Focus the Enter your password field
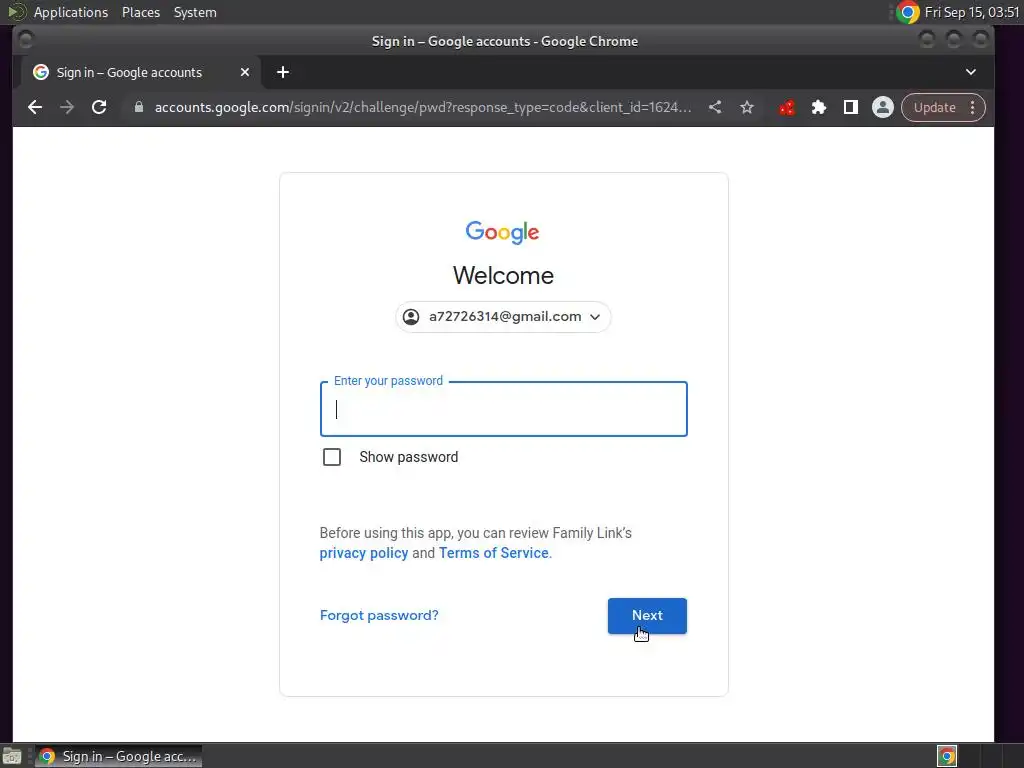Image resolution: width=1024 pixels, height=768 pixels. (x=504, y=409)
